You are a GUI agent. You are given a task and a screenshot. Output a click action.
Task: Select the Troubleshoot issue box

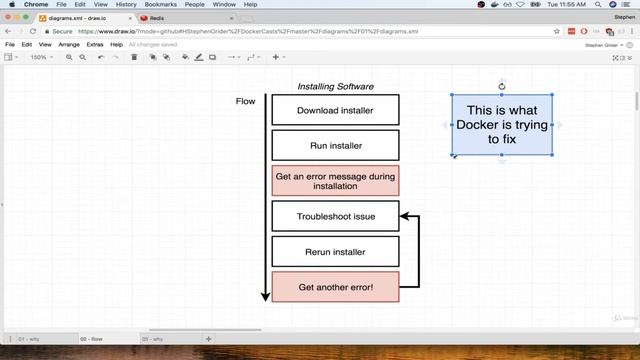(x=336, y=216)
